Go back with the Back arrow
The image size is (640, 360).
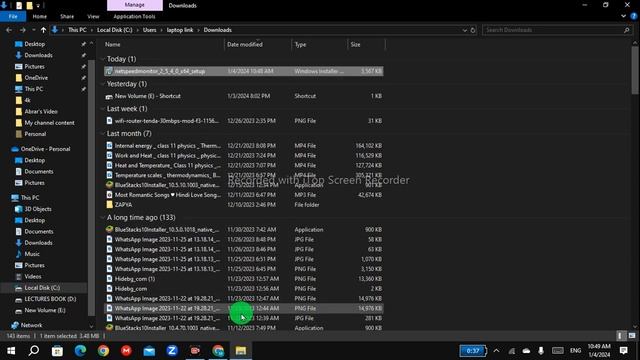[x=9, y=30]
